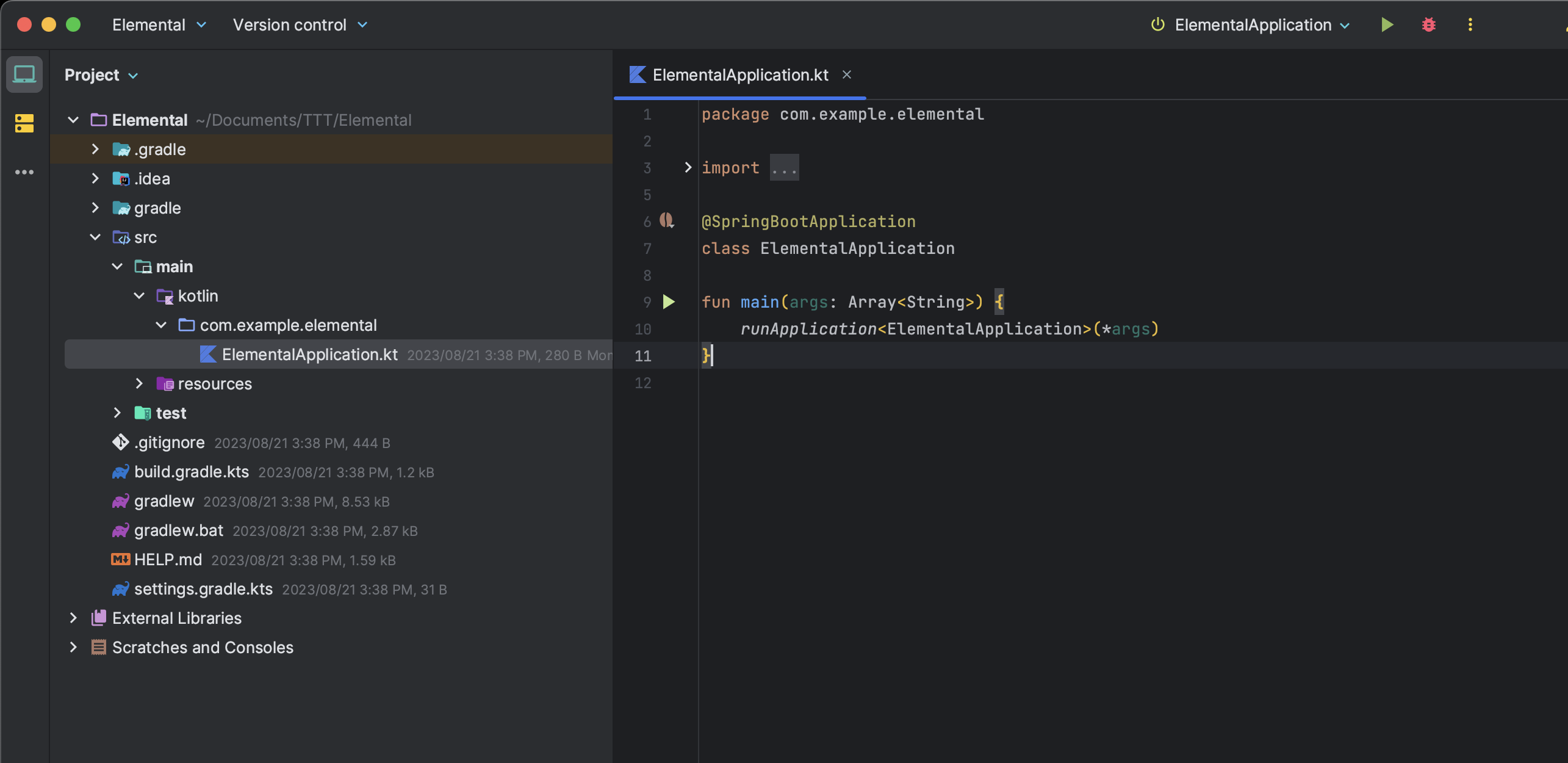
Task: Expand the folded import ellipsis placeholder
Action: click(783, 168)
